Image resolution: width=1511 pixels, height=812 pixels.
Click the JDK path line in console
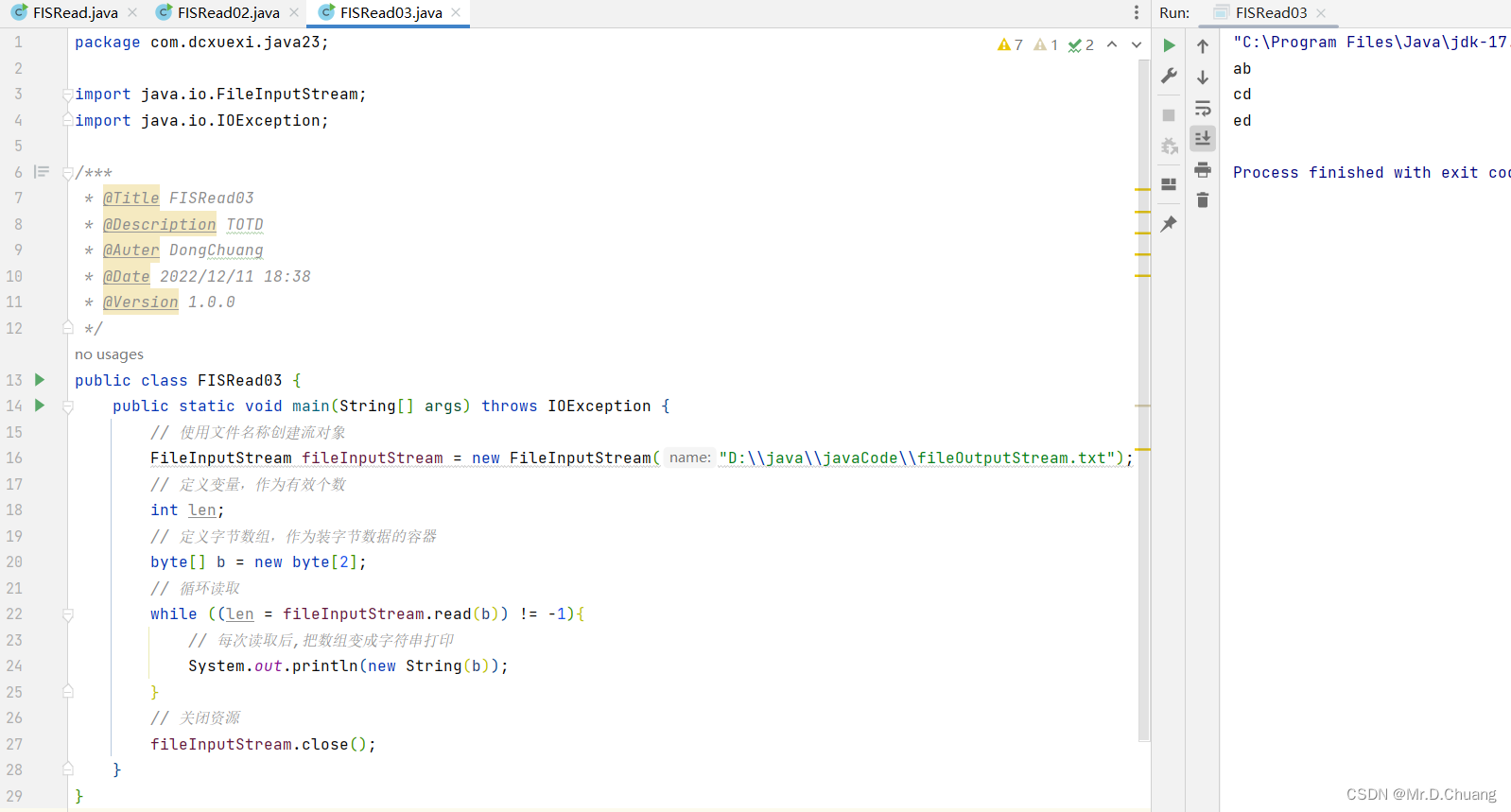(1371, 43)
